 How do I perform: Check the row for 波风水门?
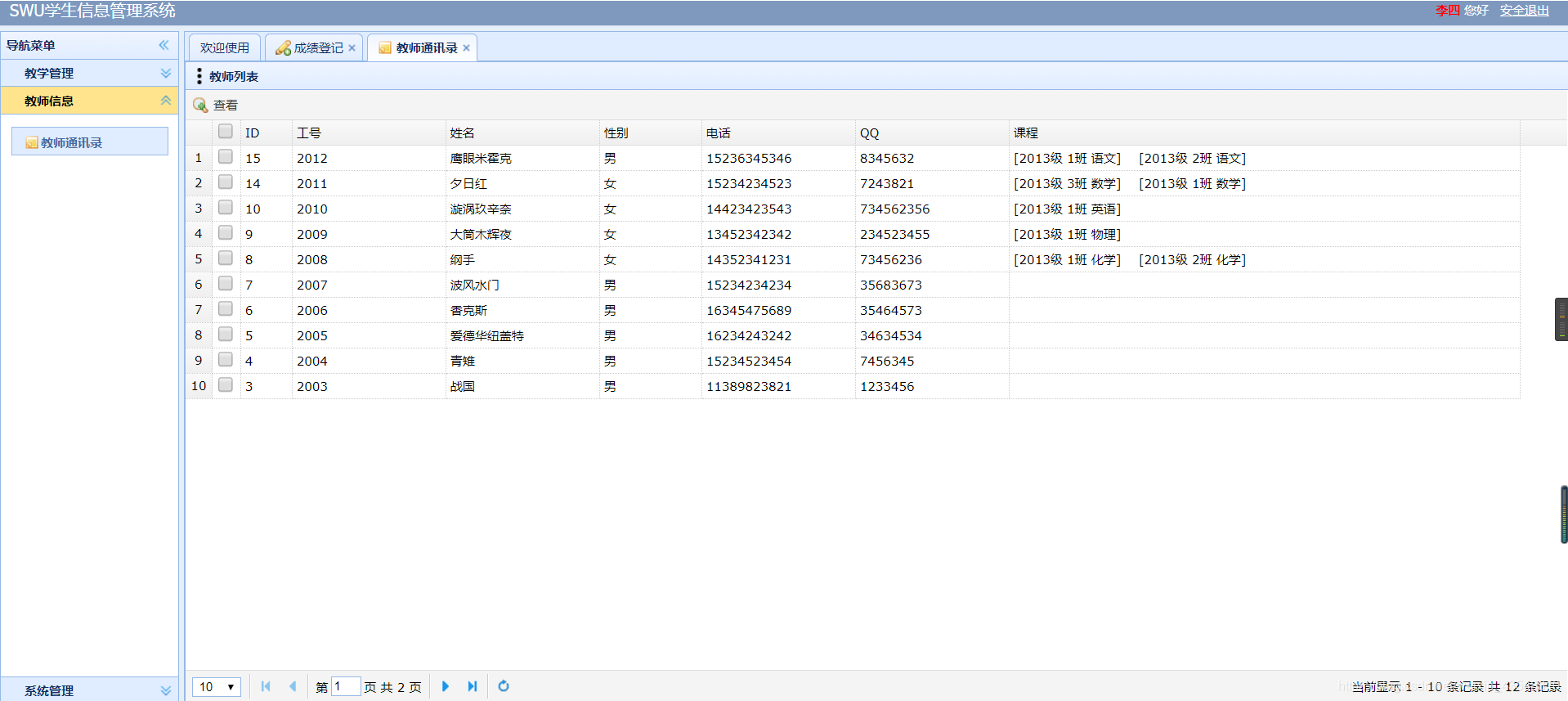[x=226, y=284]
